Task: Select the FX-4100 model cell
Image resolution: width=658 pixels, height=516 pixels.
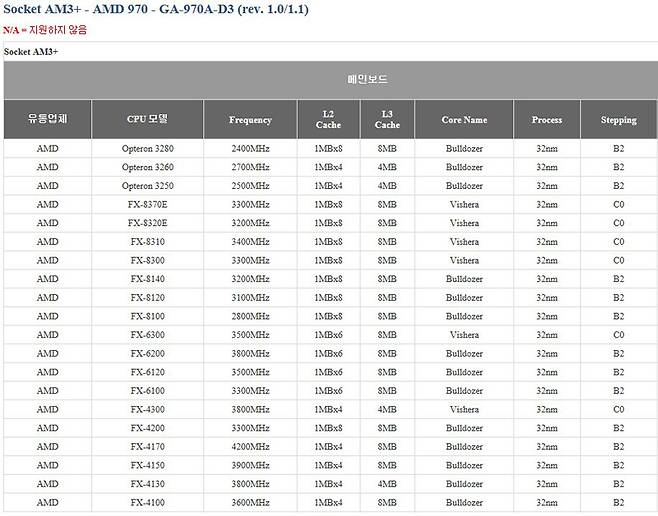Action: [x=148, y=502]
